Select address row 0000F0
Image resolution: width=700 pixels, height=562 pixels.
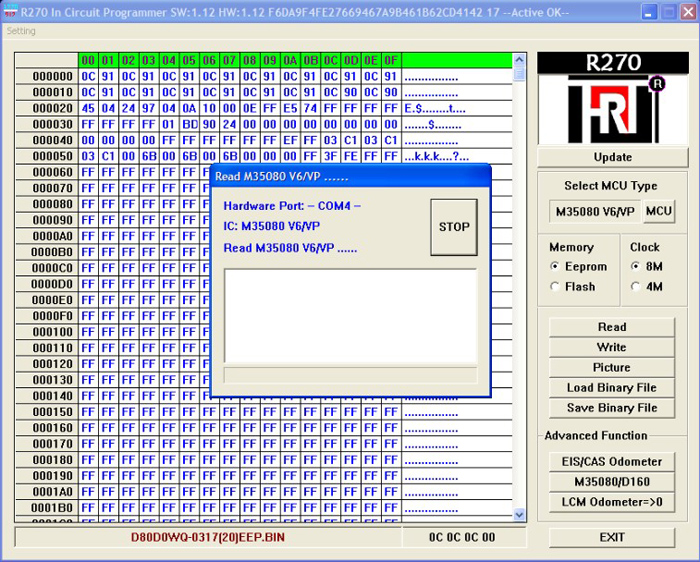coord(46,316)
